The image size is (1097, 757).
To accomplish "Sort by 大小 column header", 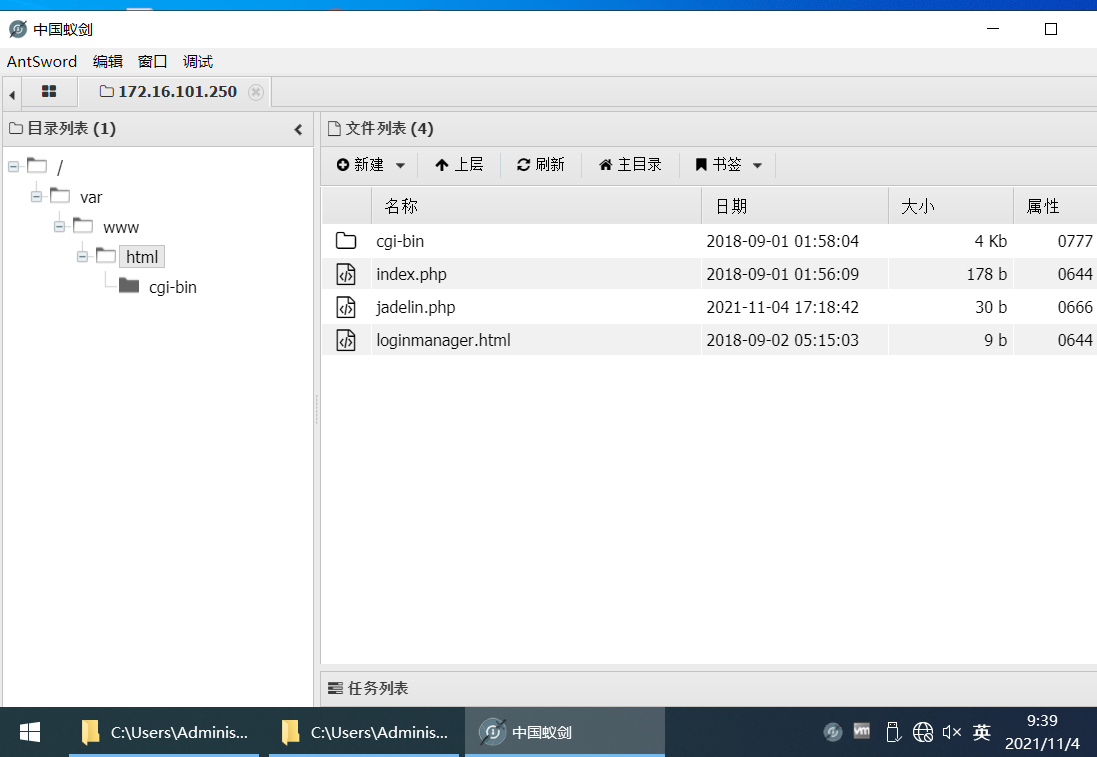I will [x=951, y=206].
